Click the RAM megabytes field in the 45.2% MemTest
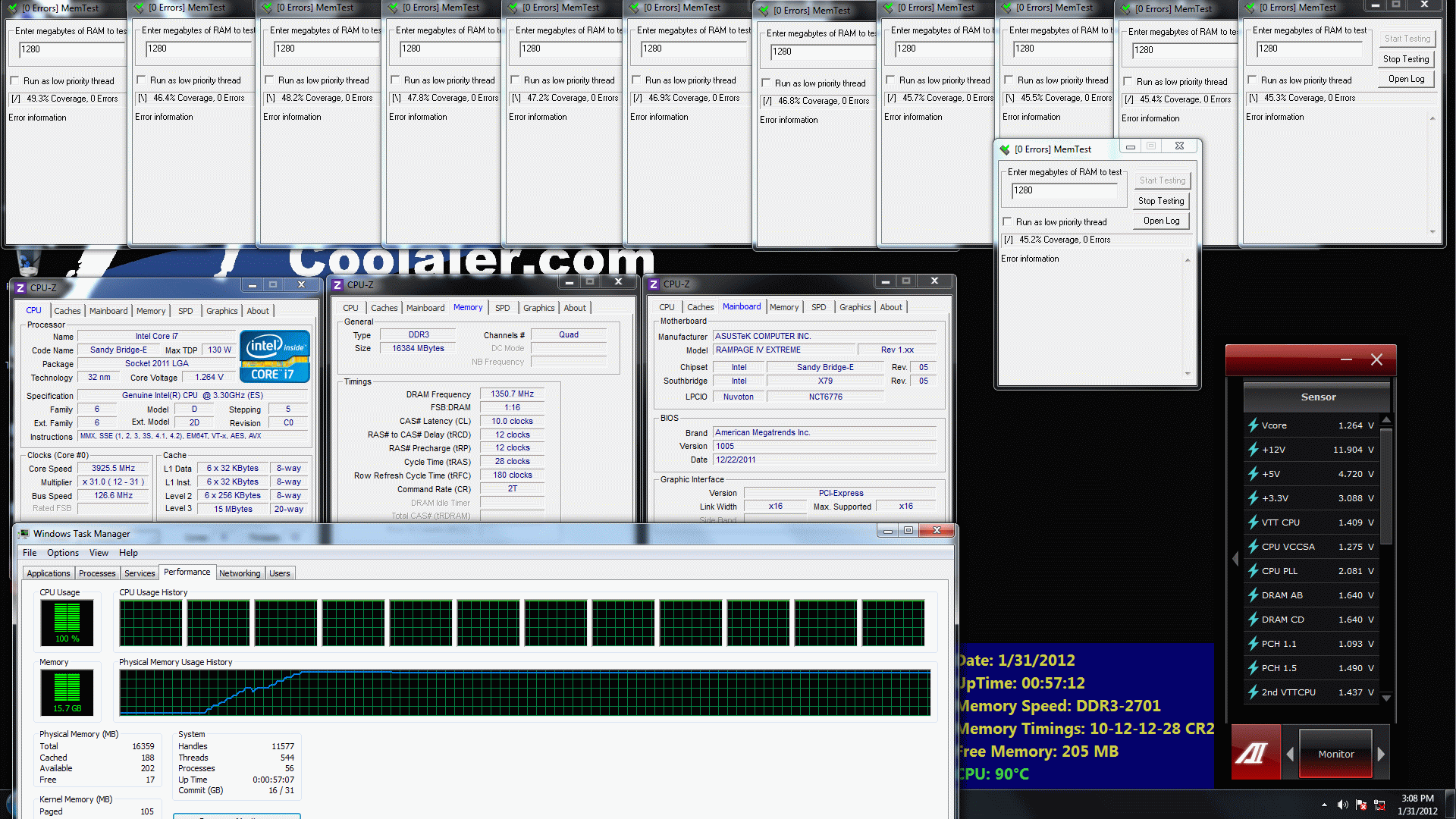This screenshot has height=819, width=1456. (1065, 190)
